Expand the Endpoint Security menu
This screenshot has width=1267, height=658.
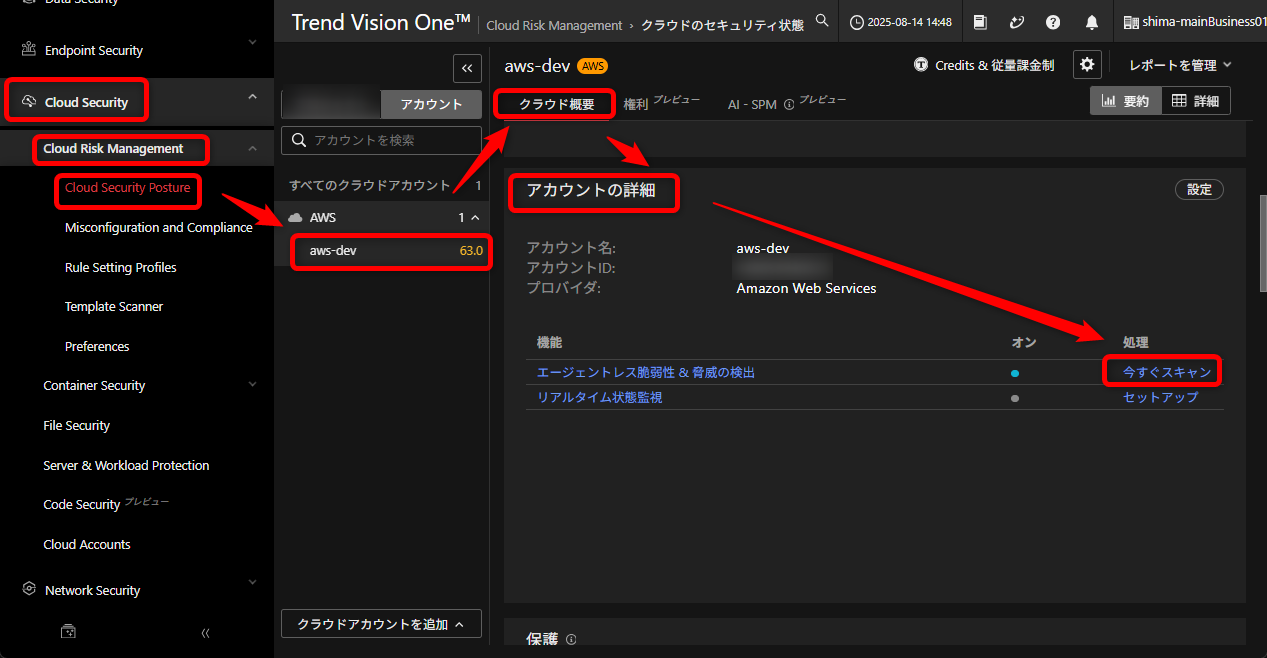pyautogui.click(x=252, y=44)
